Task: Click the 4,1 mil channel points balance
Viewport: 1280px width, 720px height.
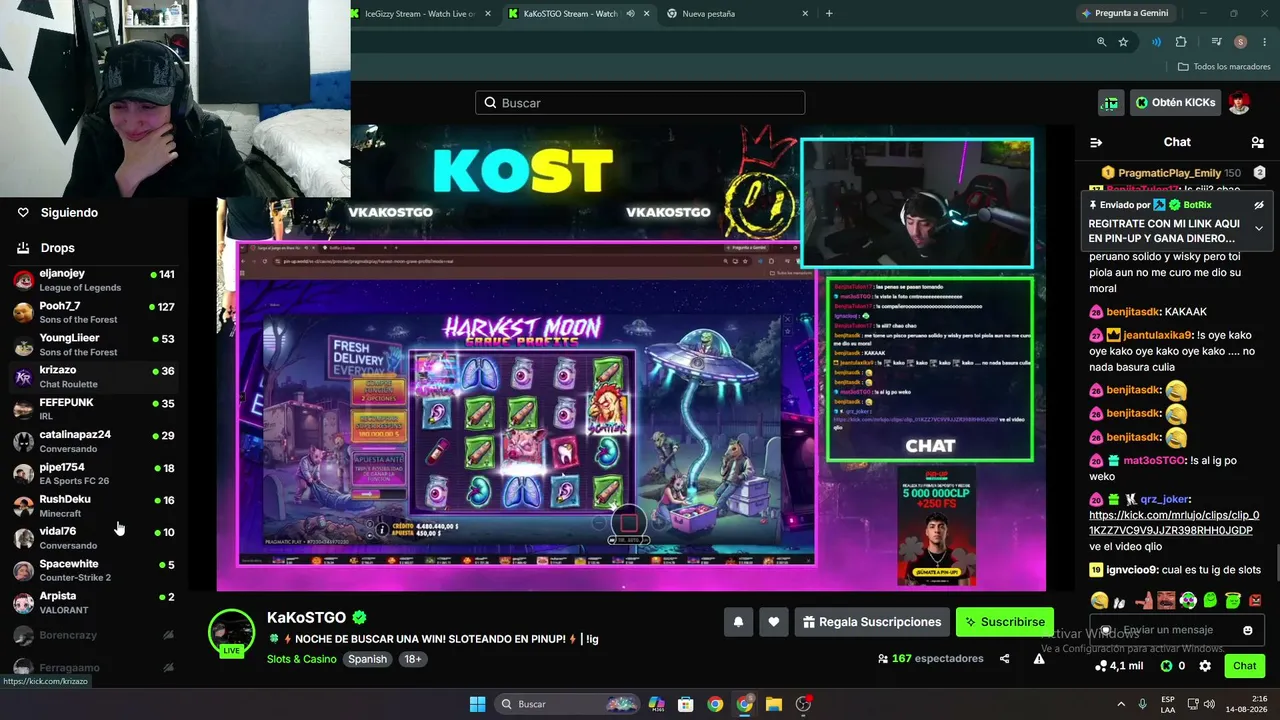Action: (x=1119, y=666)
